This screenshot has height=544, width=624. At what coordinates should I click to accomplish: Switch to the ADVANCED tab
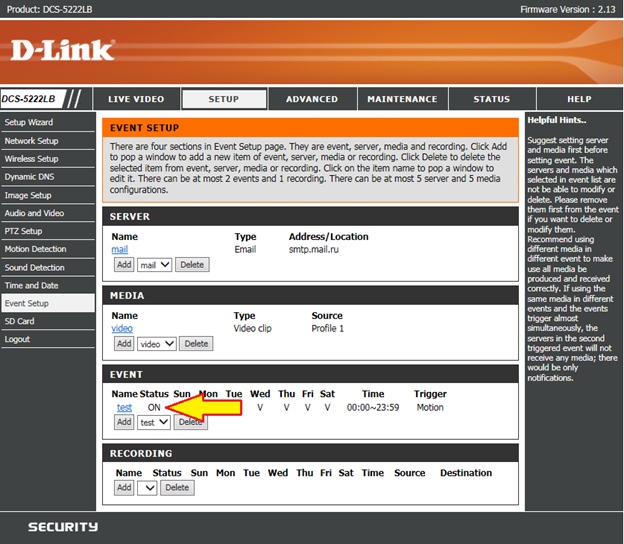312,99
